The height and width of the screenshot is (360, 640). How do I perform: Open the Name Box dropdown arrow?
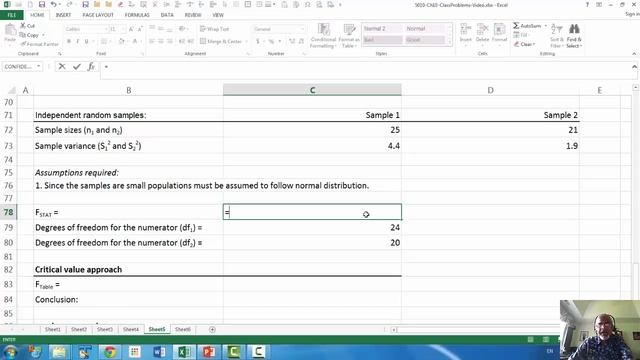pos(38,67)
